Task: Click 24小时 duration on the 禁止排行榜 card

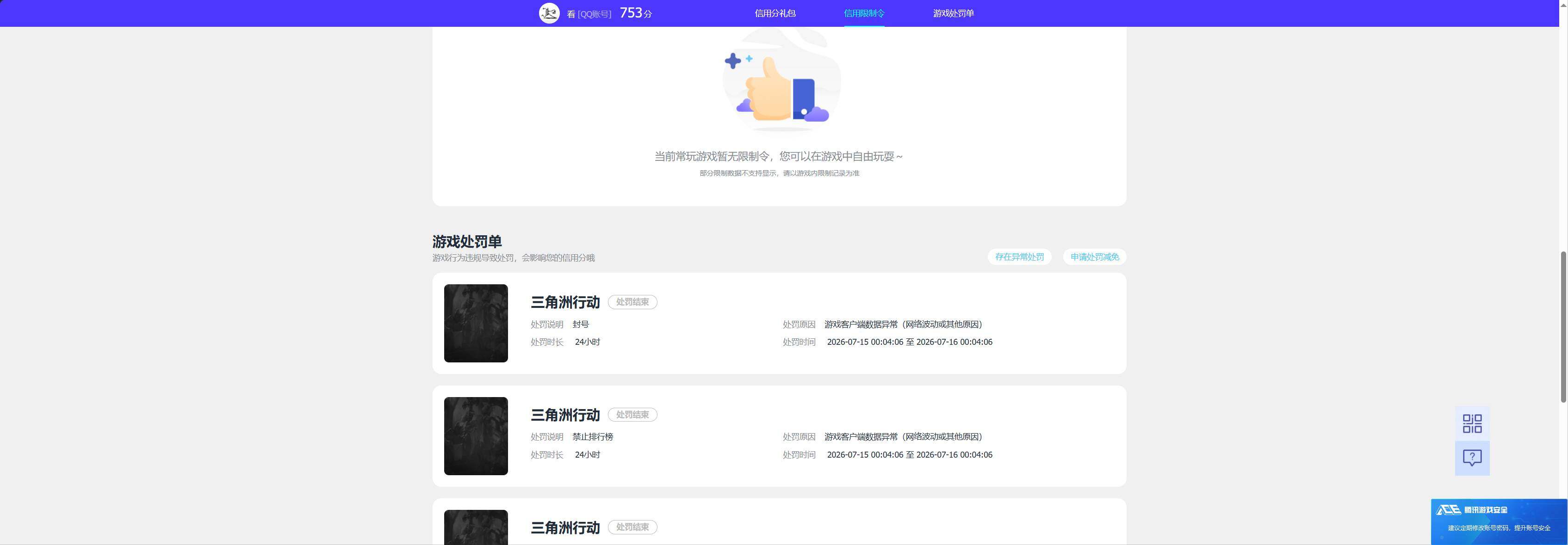Action: coord(587,455)
